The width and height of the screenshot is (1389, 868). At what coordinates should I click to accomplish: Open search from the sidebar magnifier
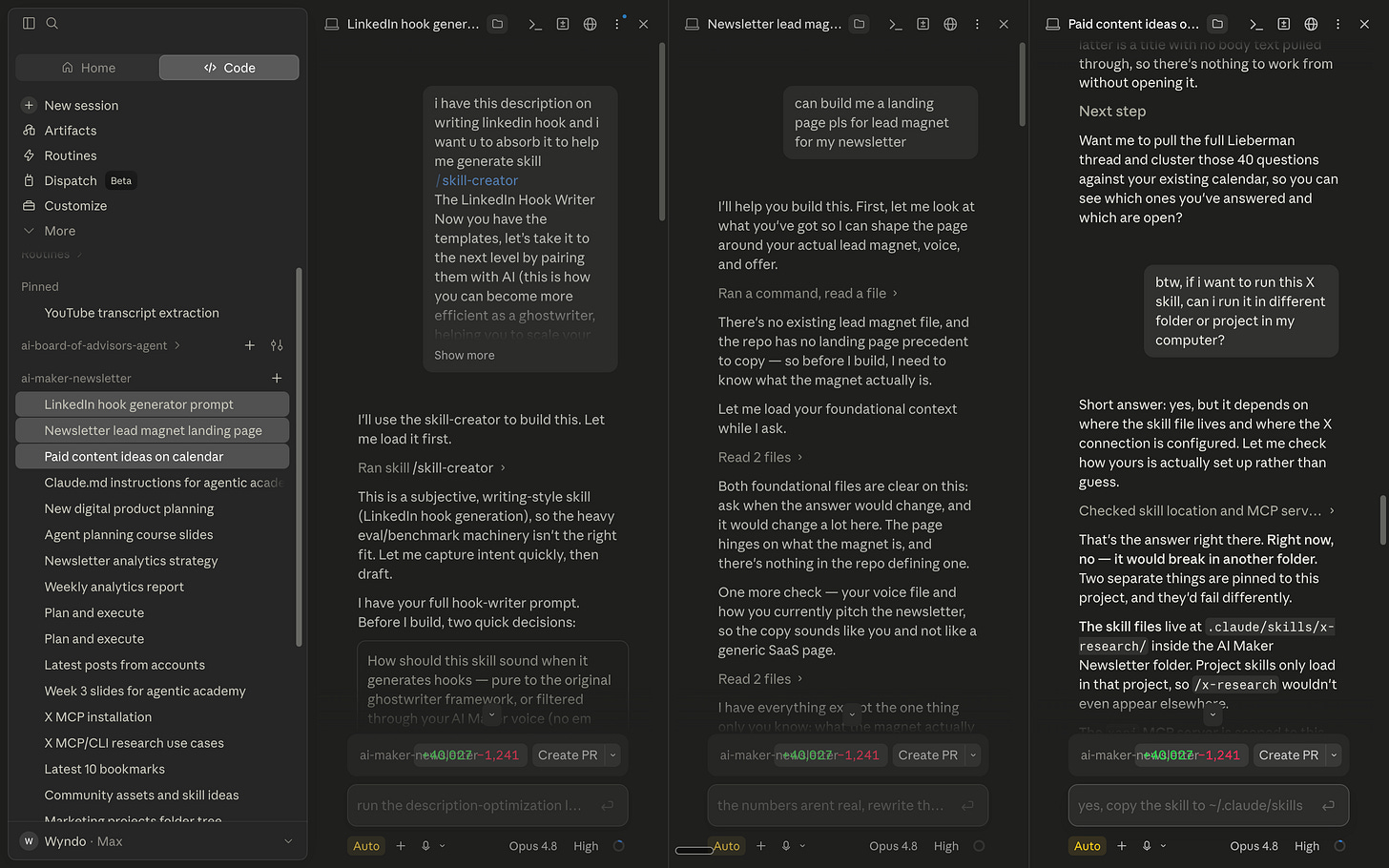(52, 23)
